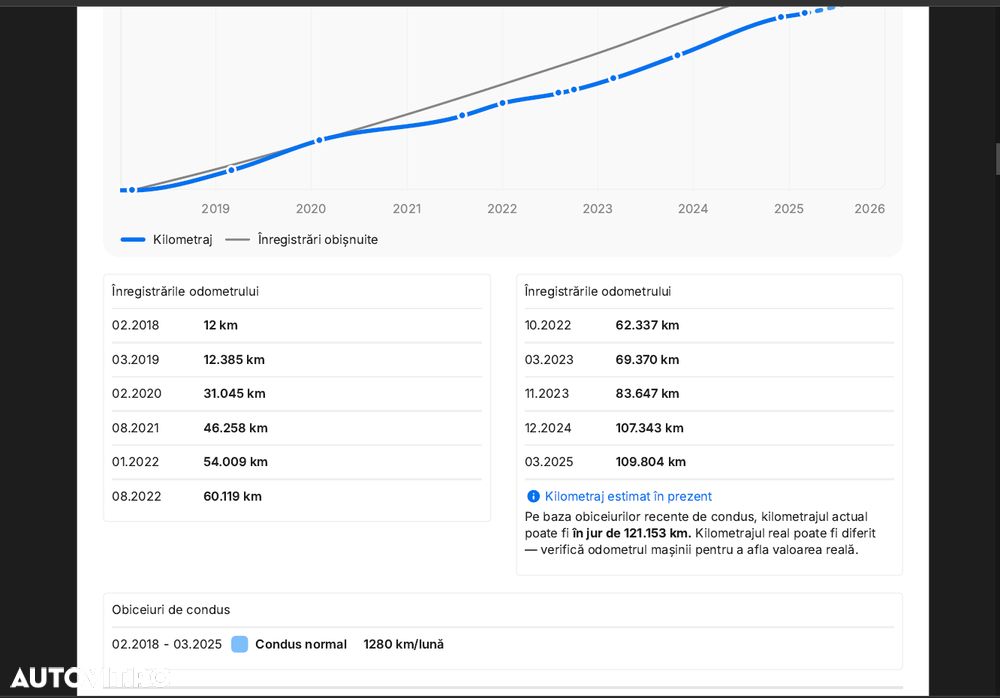This screenshot has height=698, width=1000.
Task: Click the blue Kilometraj legend line marker
Action: pos(133,240)
